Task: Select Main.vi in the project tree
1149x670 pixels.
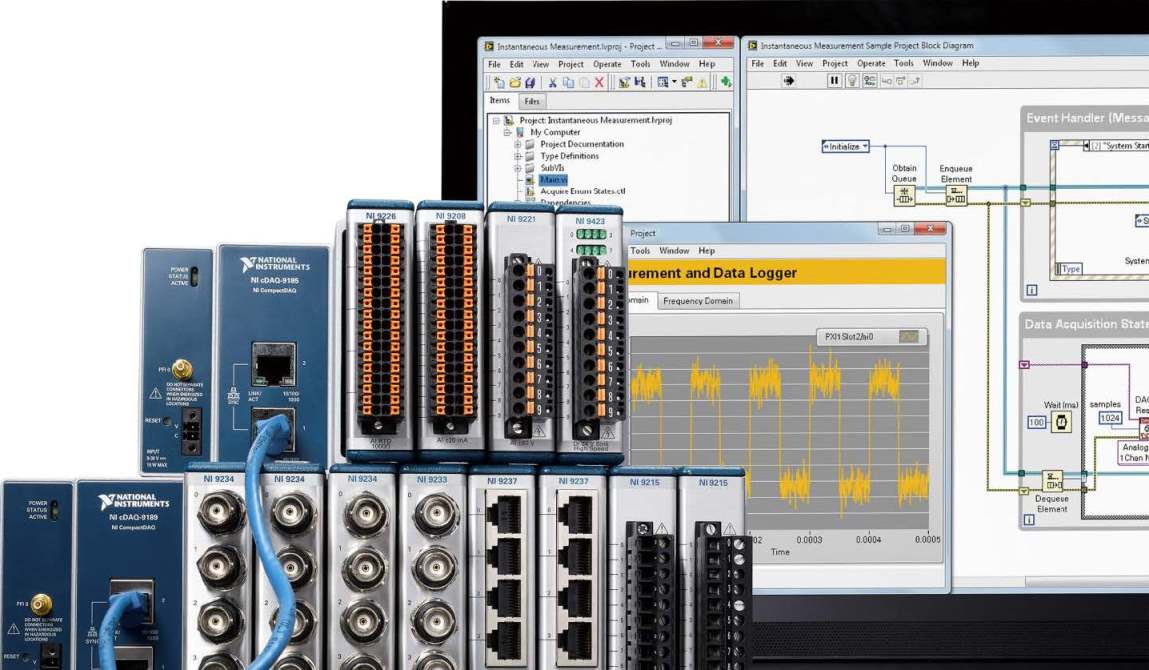Action: click(552, 180)
